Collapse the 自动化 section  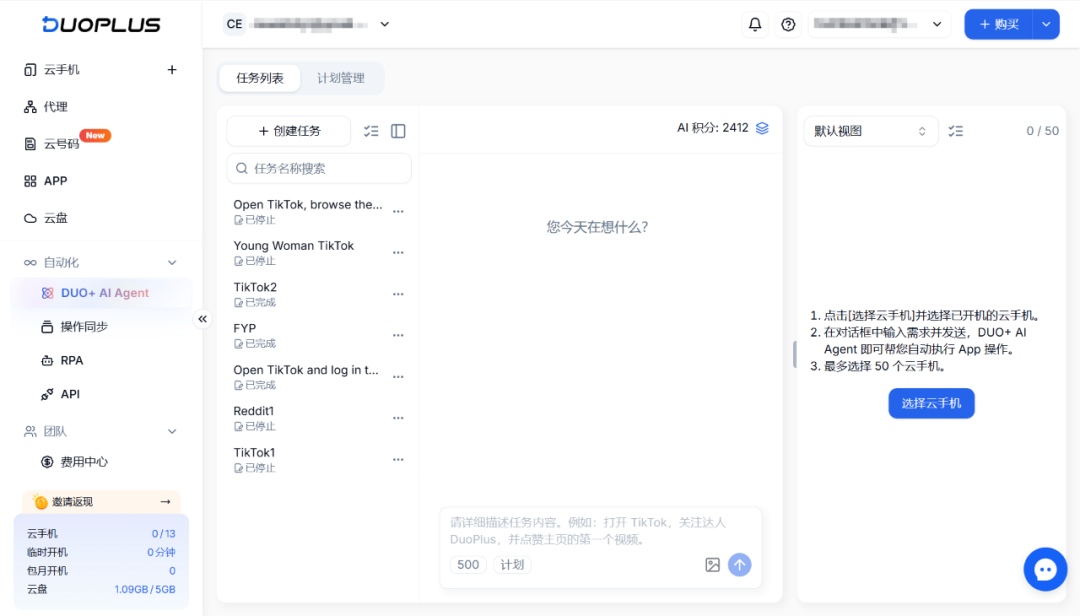pos(172,263)
